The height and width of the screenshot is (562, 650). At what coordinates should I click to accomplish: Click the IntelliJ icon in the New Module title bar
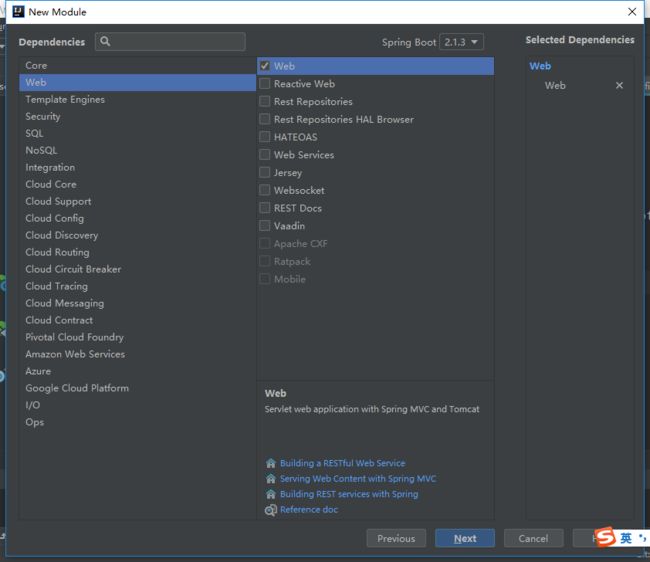point(18,12)
